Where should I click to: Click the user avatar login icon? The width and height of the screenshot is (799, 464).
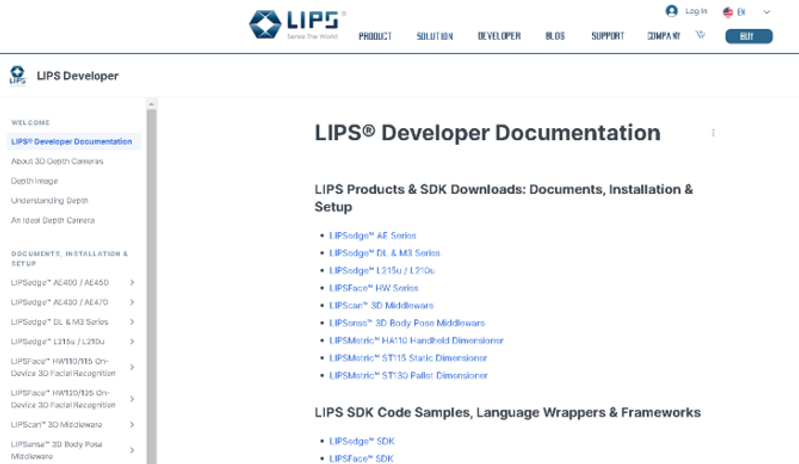pos(672,11)
